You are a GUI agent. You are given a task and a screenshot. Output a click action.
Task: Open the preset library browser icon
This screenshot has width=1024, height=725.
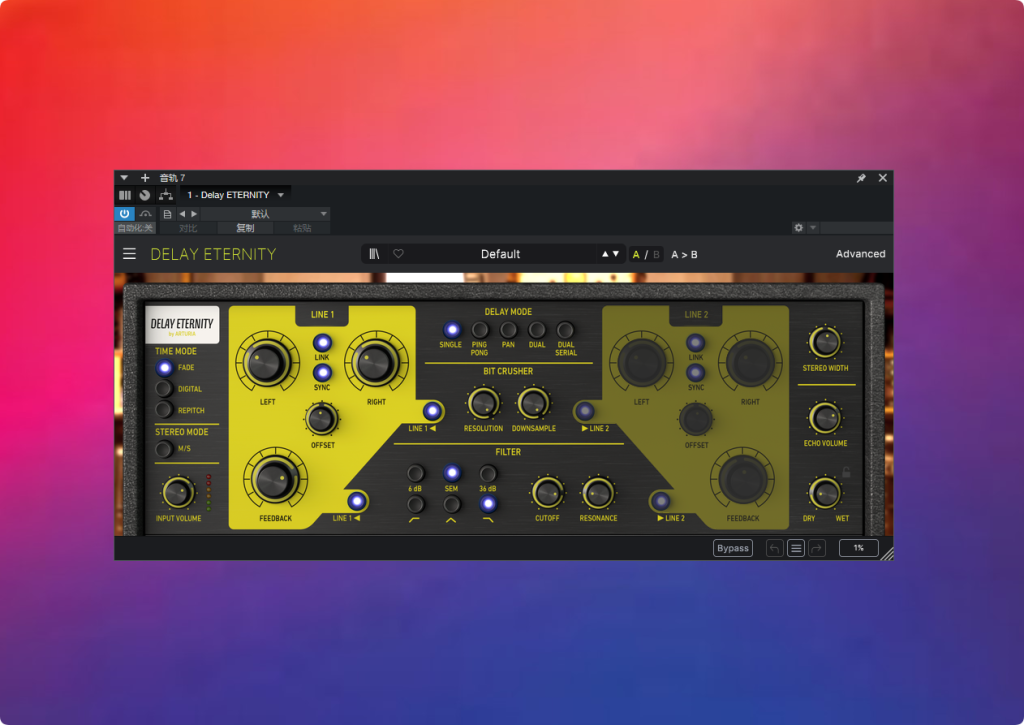click(x=374, y=254)
